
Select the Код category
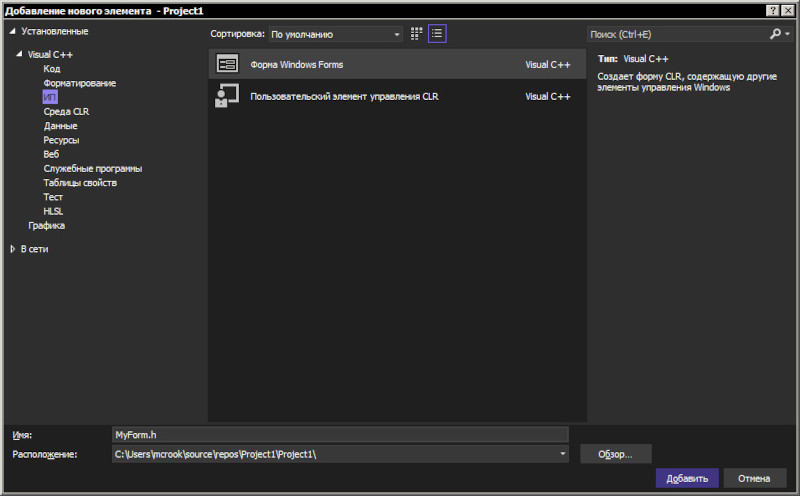pyautogui.click(x=52, y=68)
